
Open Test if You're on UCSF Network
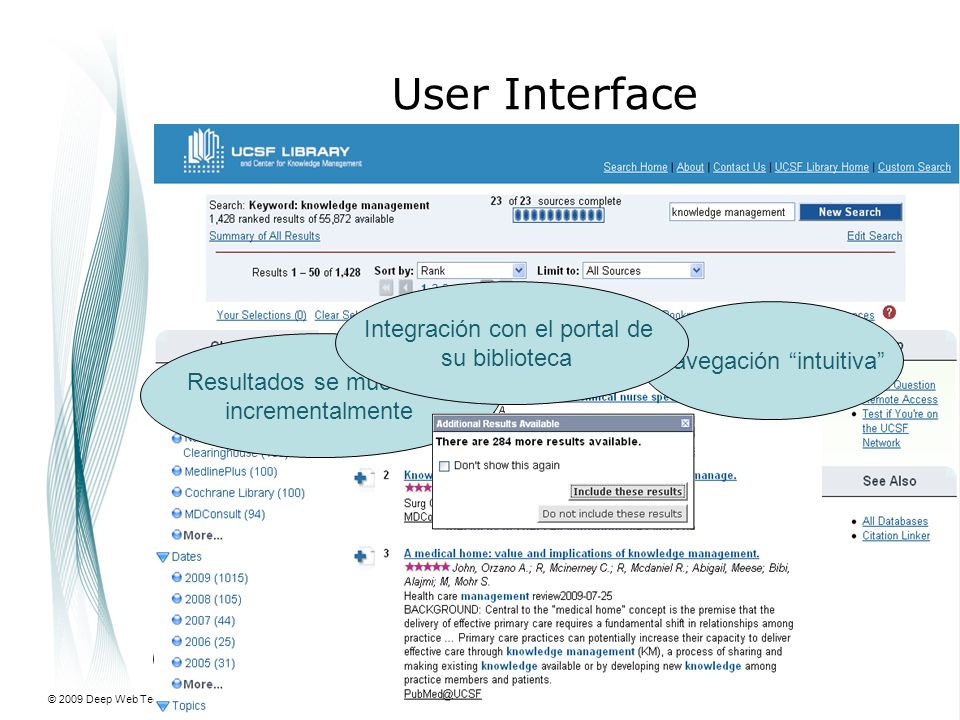click(899, 429)
